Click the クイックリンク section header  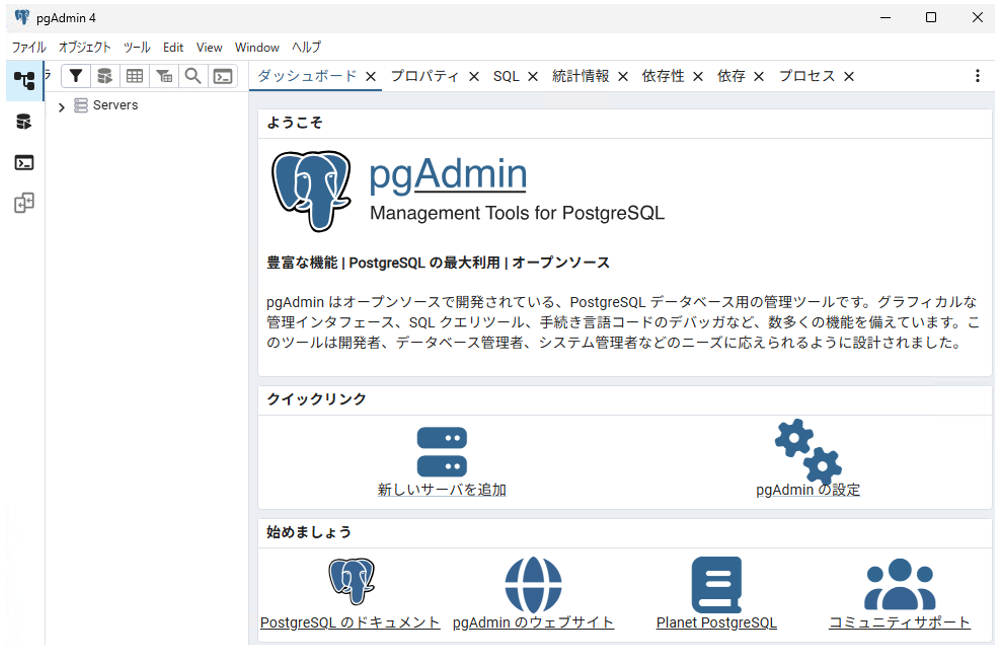316,399
